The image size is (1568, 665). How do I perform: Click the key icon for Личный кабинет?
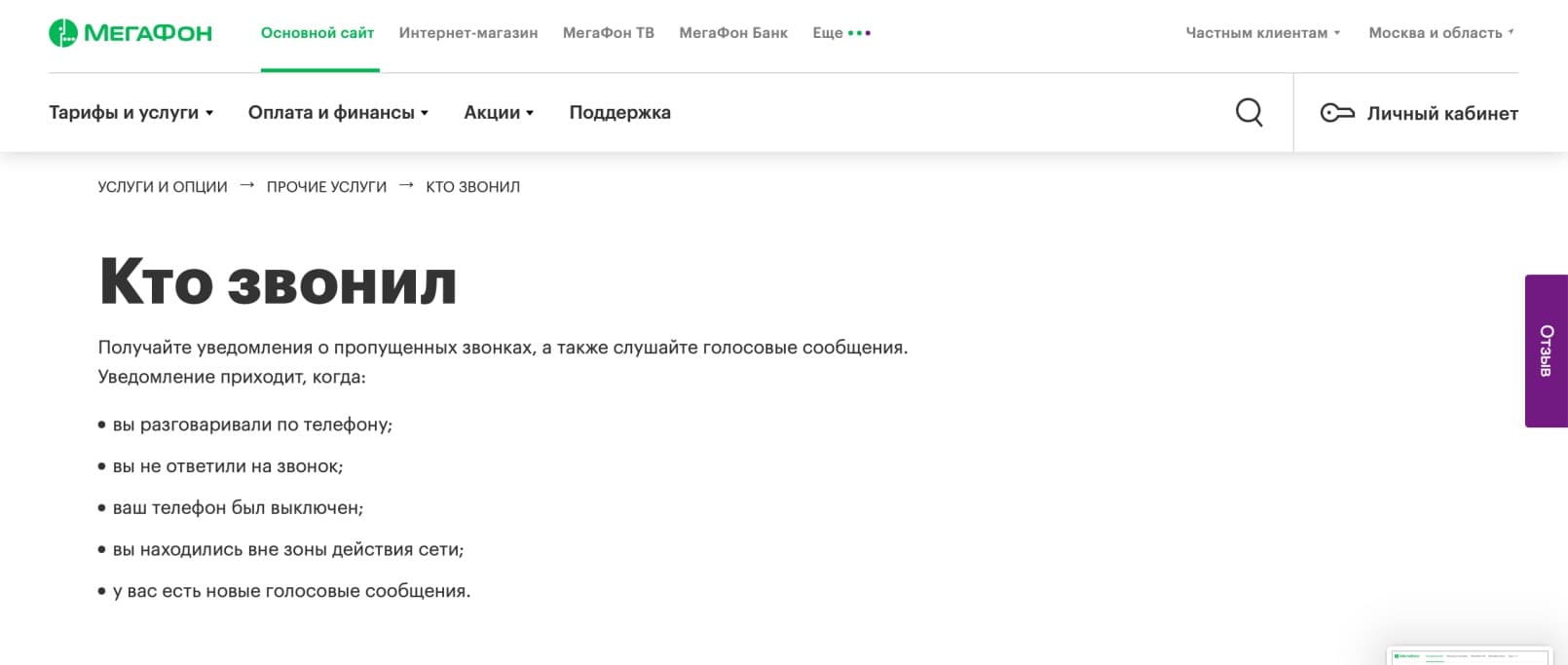coord(1336,113)
